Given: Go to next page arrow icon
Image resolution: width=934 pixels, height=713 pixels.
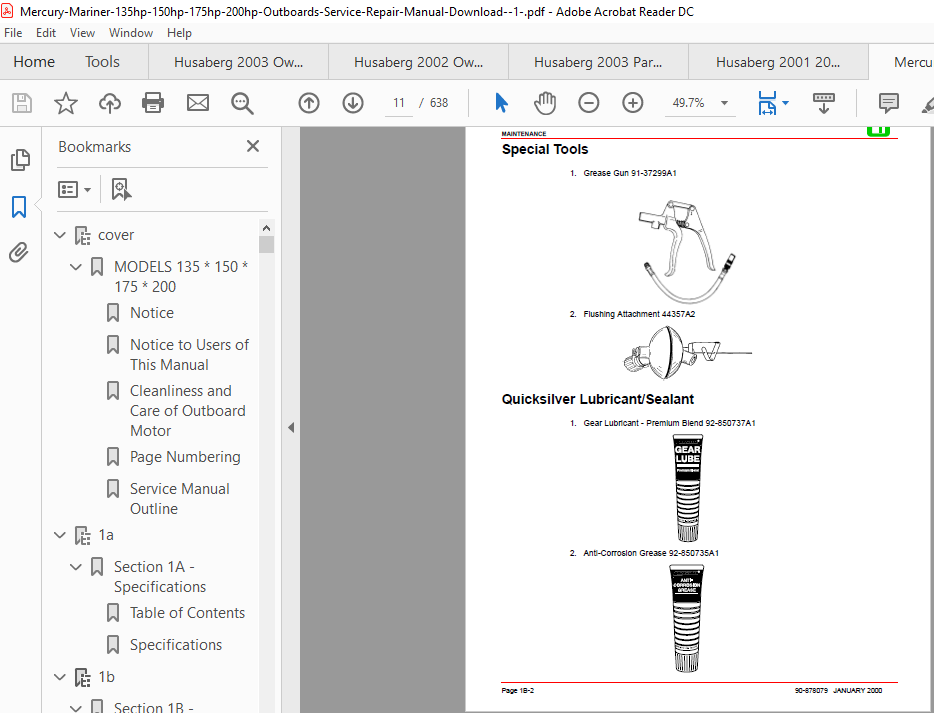Looking at the screenshot, I should [x=353, y=103].
